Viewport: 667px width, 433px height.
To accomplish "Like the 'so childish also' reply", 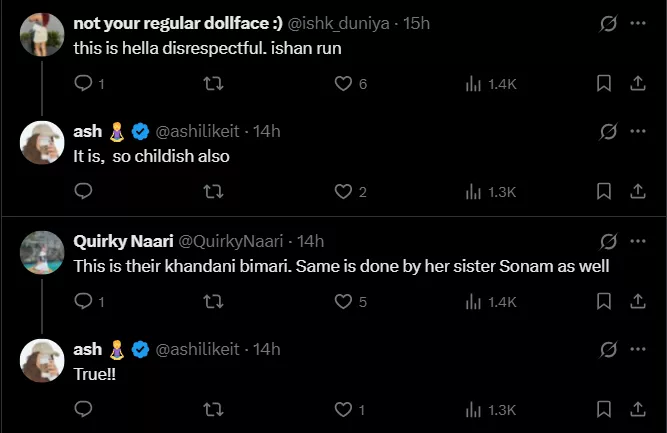I will (343, 191).
